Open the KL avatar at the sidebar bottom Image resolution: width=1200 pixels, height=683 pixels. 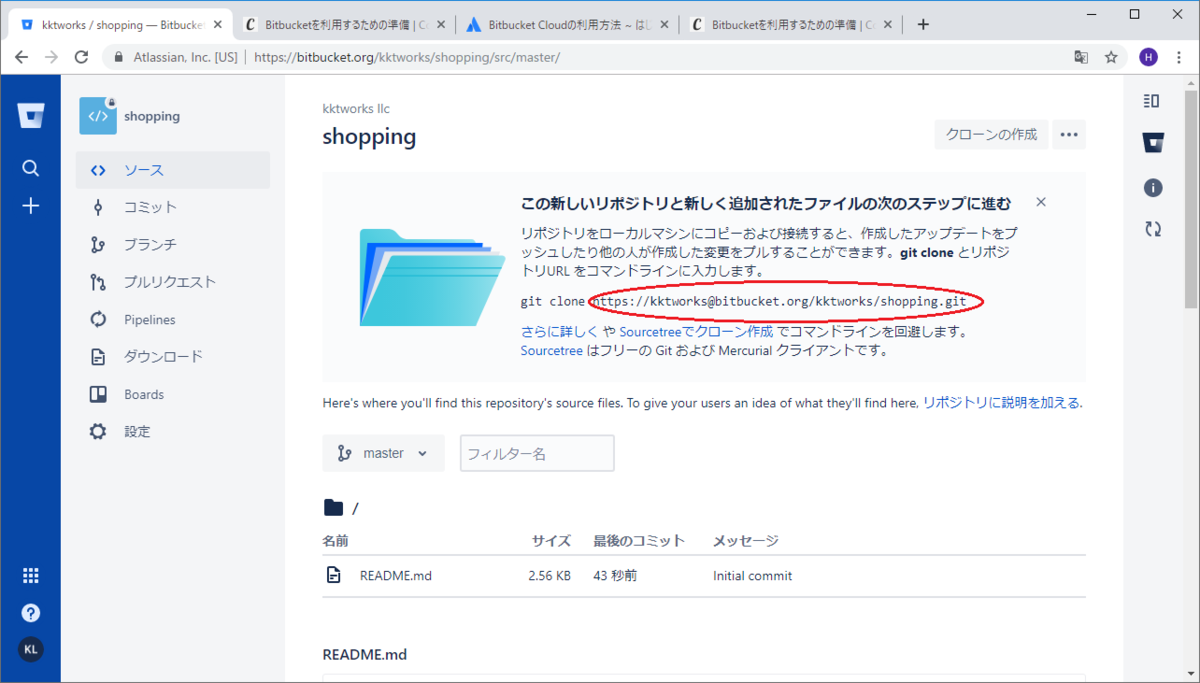(x=31, y=649)
